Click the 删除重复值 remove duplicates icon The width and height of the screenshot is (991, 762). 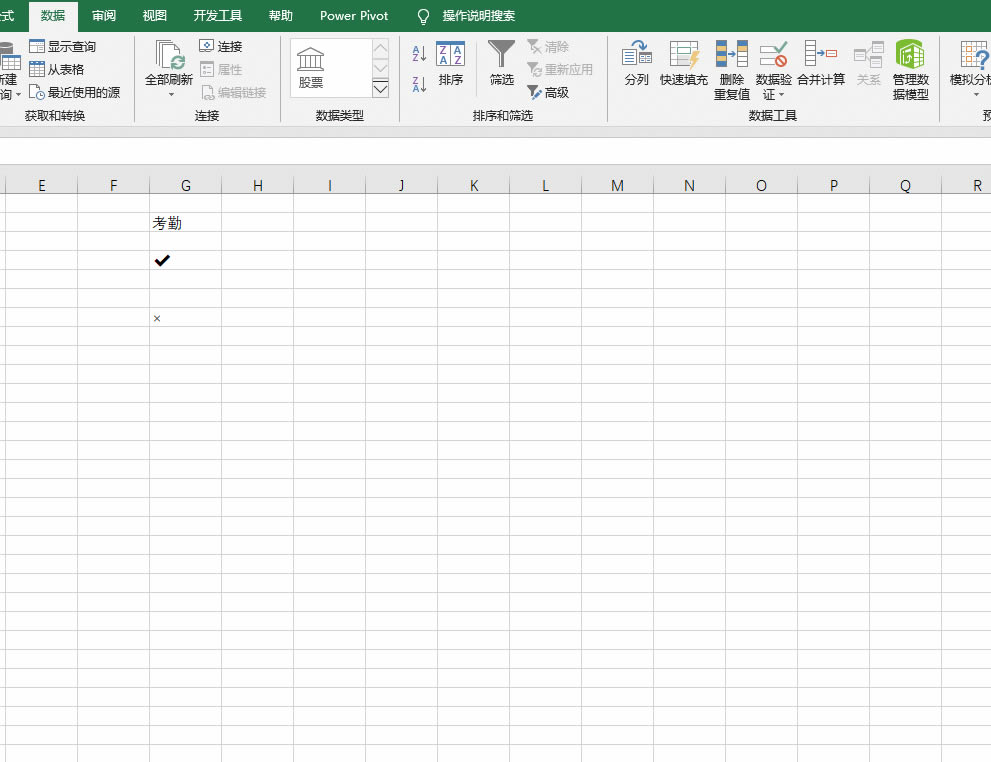coord(732,54)
